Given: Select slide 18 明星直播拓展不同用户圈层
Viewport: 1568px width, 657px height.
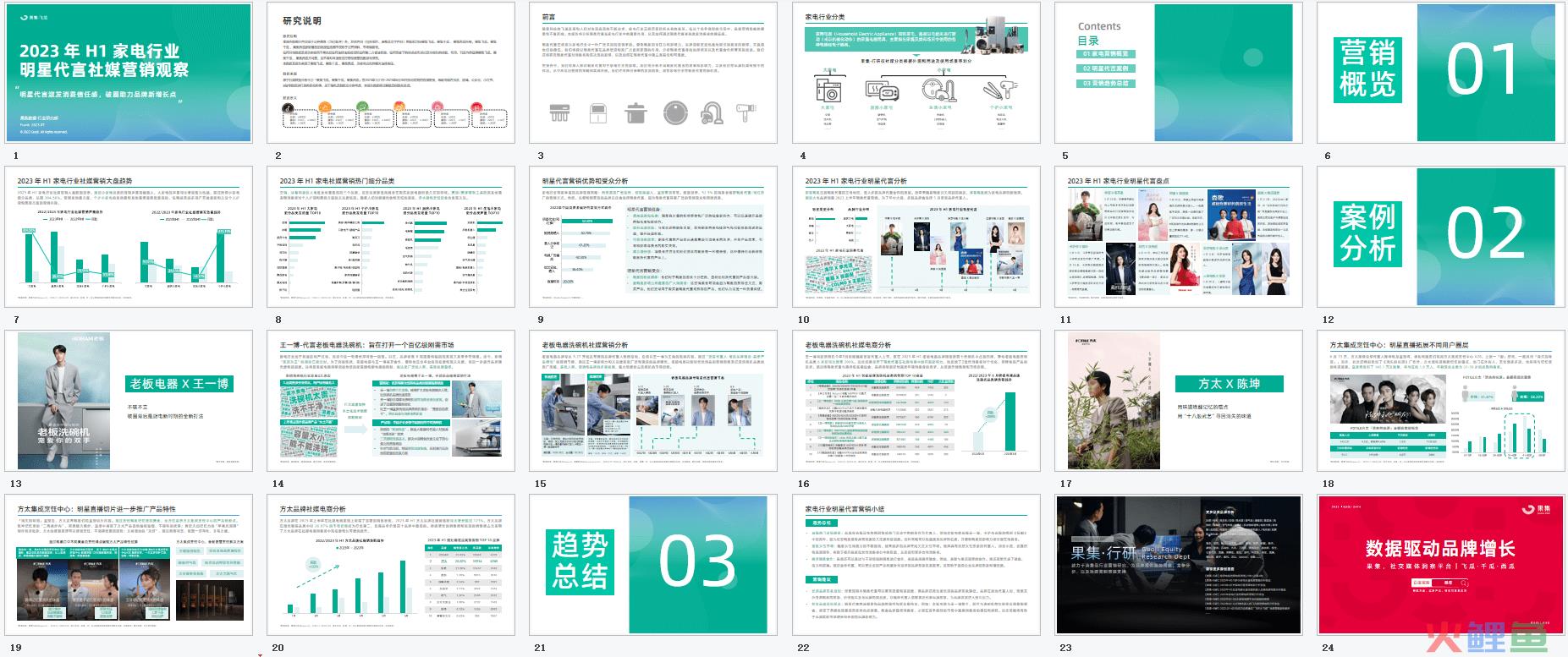Looking at the screenshot, I should coord(1441,401).
